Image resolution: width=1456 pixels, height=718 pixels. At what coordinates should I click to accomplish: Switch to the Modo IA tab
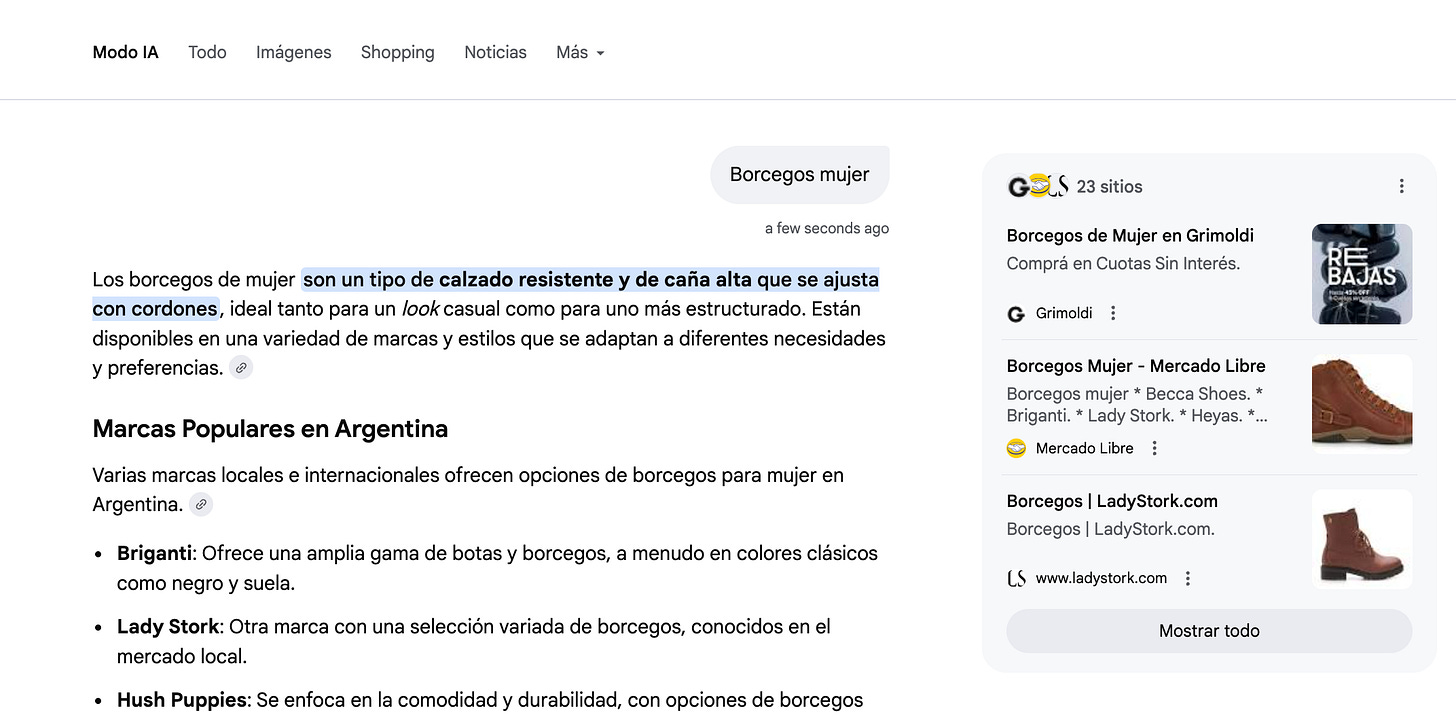click(x=125, y=52)
